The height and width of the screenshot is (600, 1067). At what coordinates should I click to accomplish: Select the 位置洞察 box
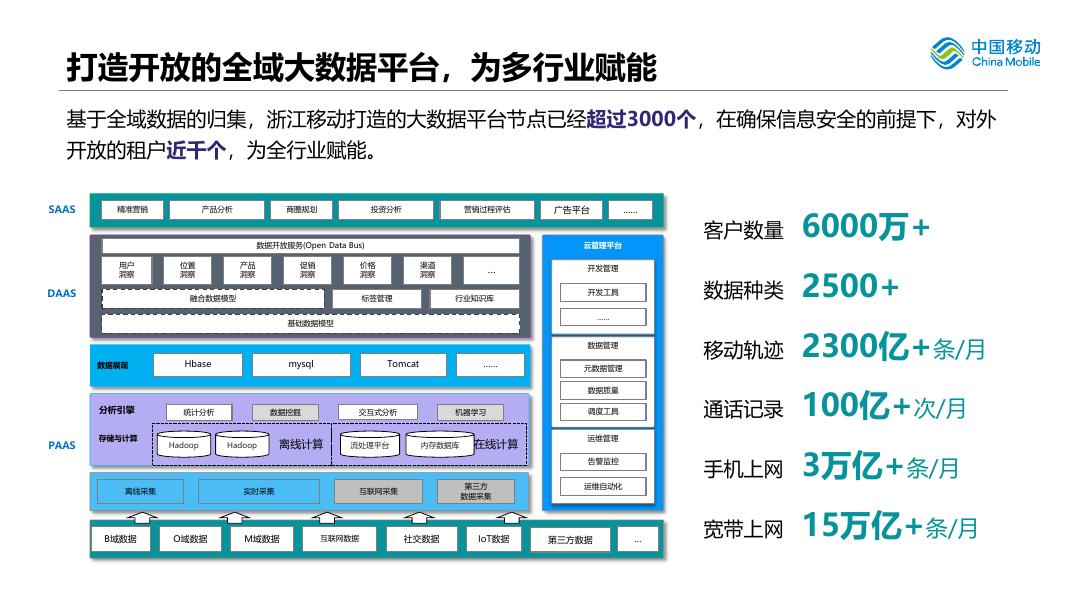[187, 270]
